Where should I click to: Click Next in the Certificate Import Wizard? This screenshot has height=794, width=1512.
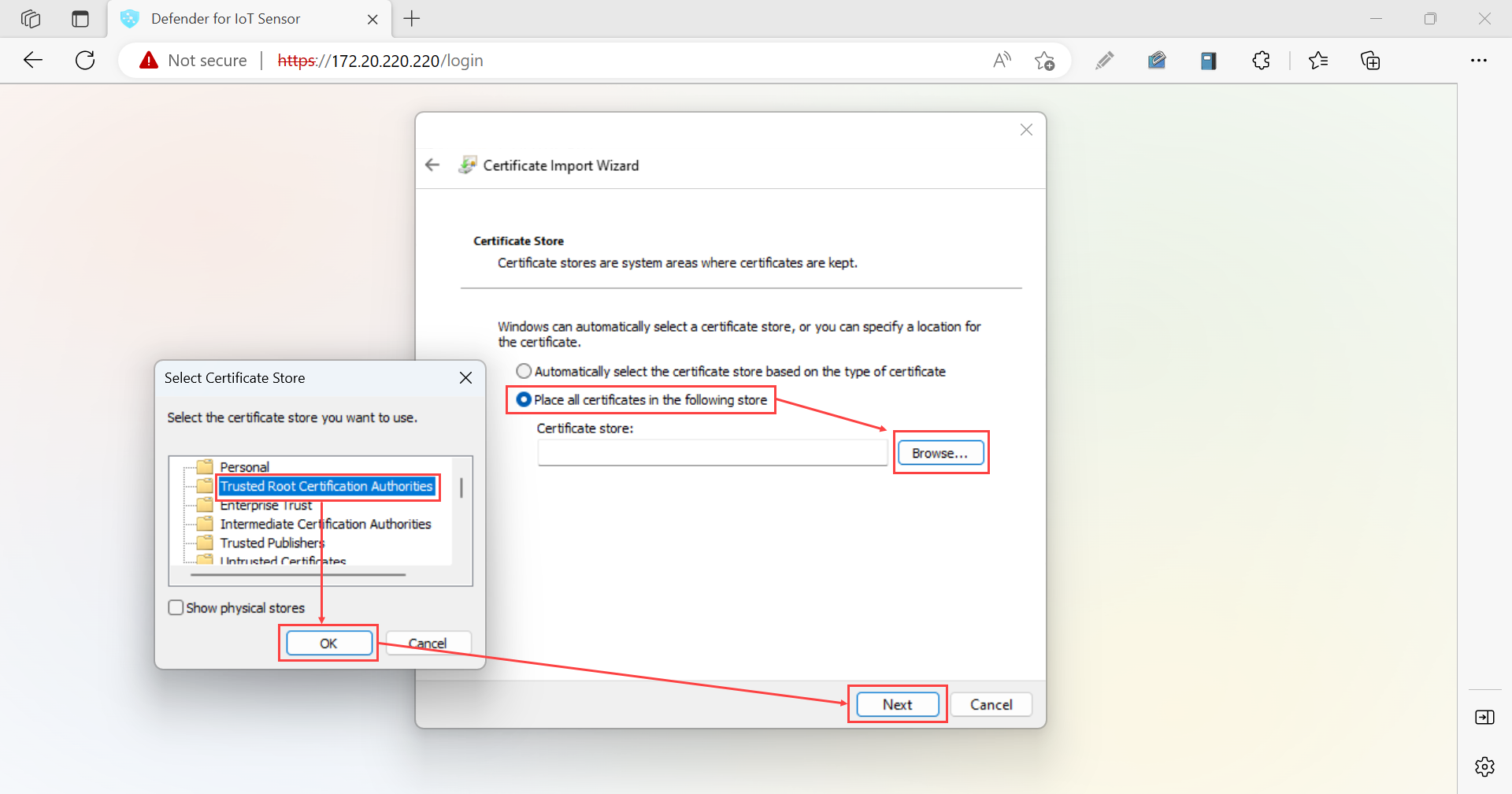pyautogui.click(x=897, y=703)
